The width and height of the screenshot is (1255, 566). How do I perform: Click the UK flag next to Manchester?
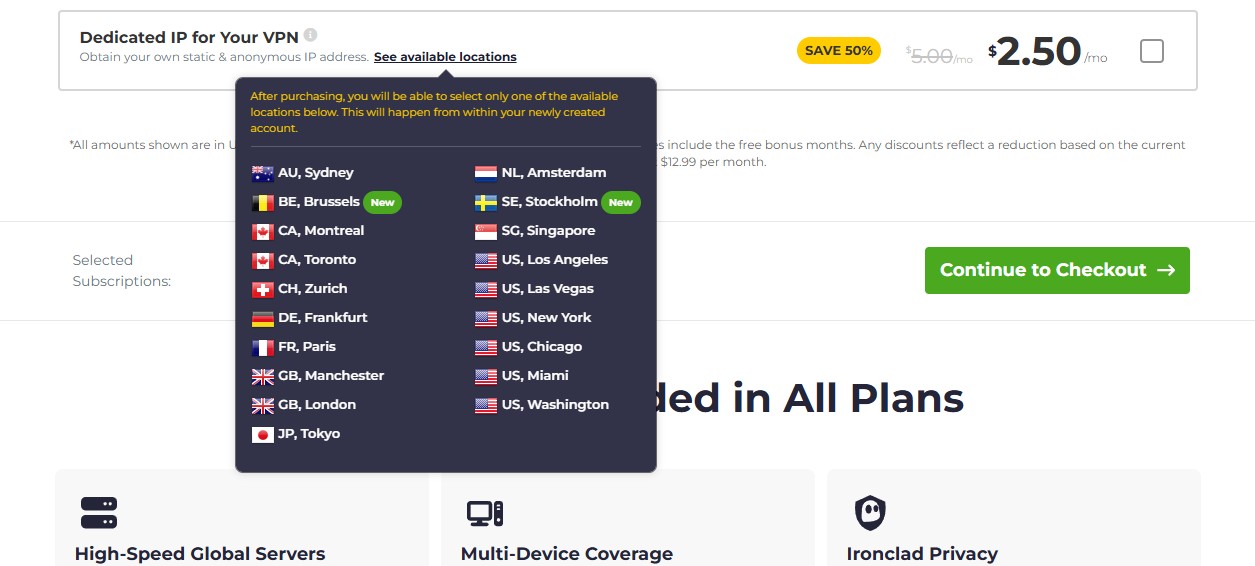pyautogui.click(x=263, y=376)
